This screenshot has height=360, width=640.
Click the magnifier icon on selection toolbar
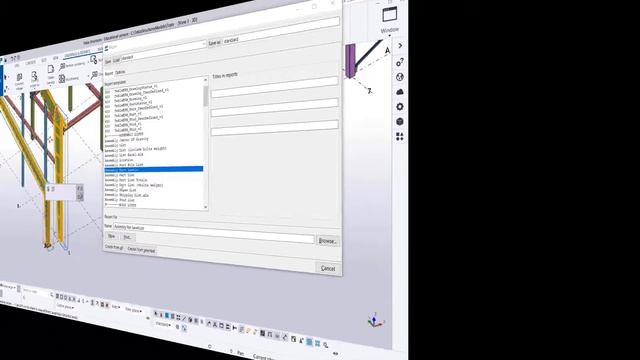point(326,345)
